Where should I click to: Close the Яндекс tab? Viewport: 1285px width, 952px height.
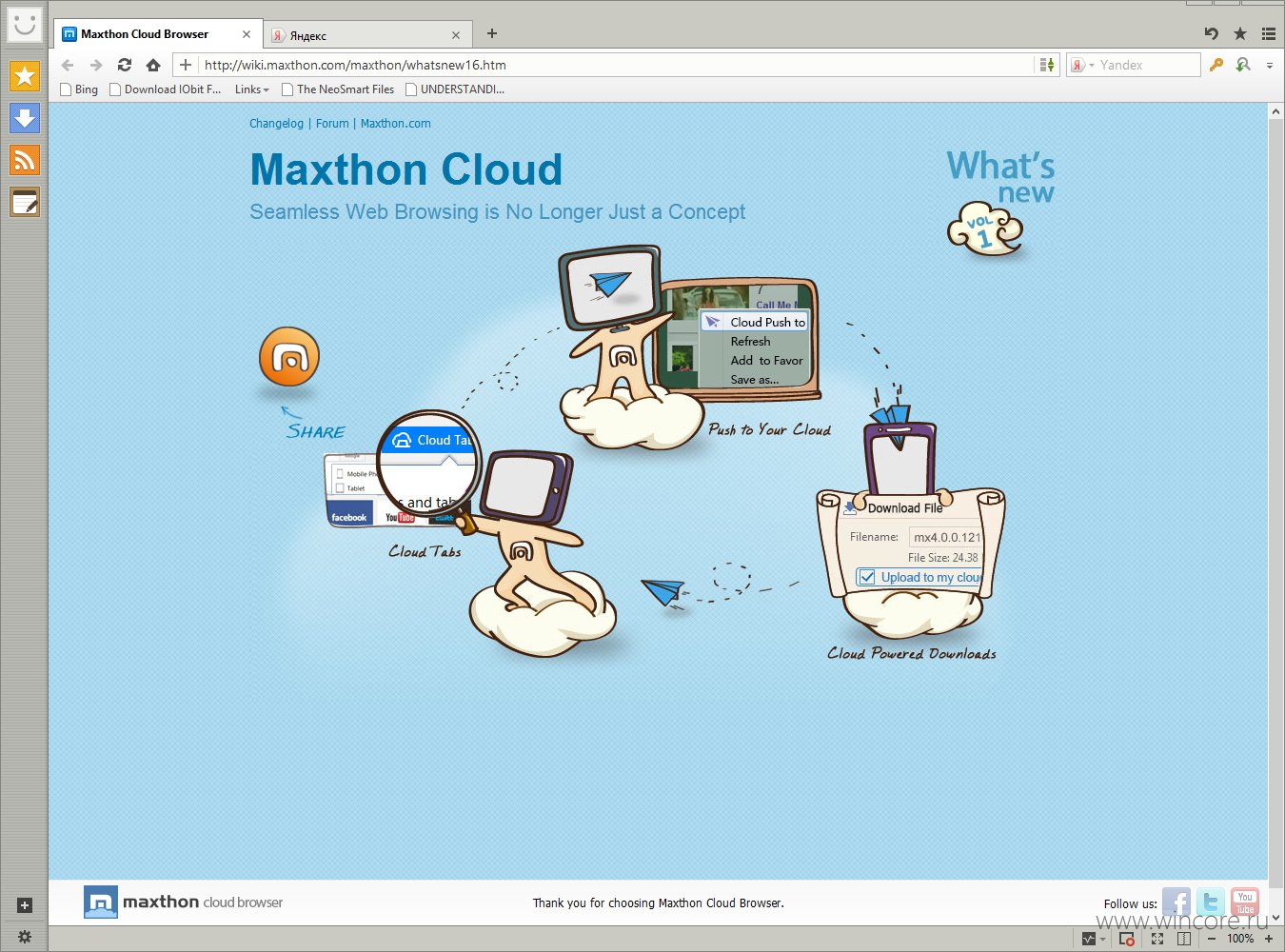[456, 35]
